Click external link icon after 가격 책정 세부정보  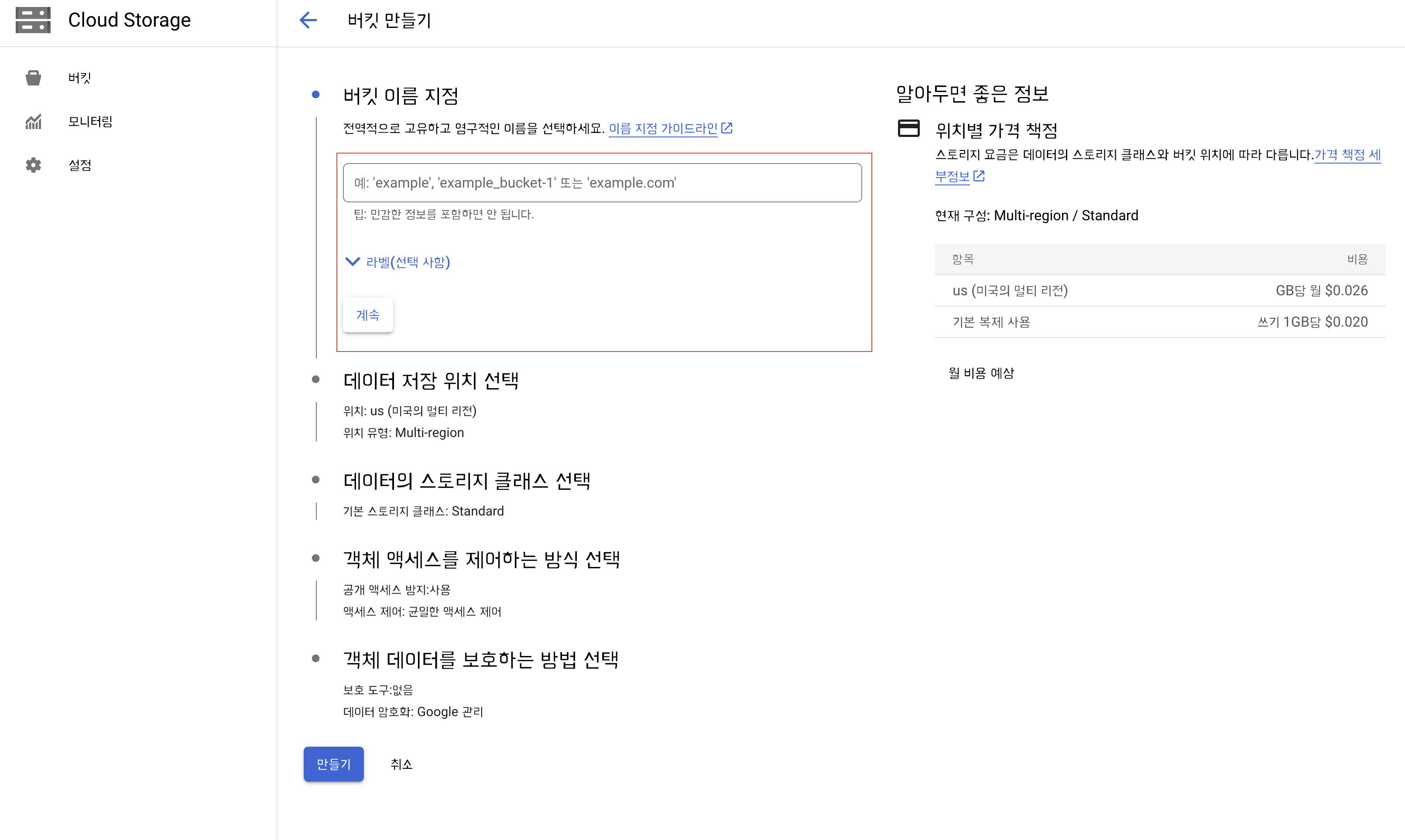(x=979, y=176)
